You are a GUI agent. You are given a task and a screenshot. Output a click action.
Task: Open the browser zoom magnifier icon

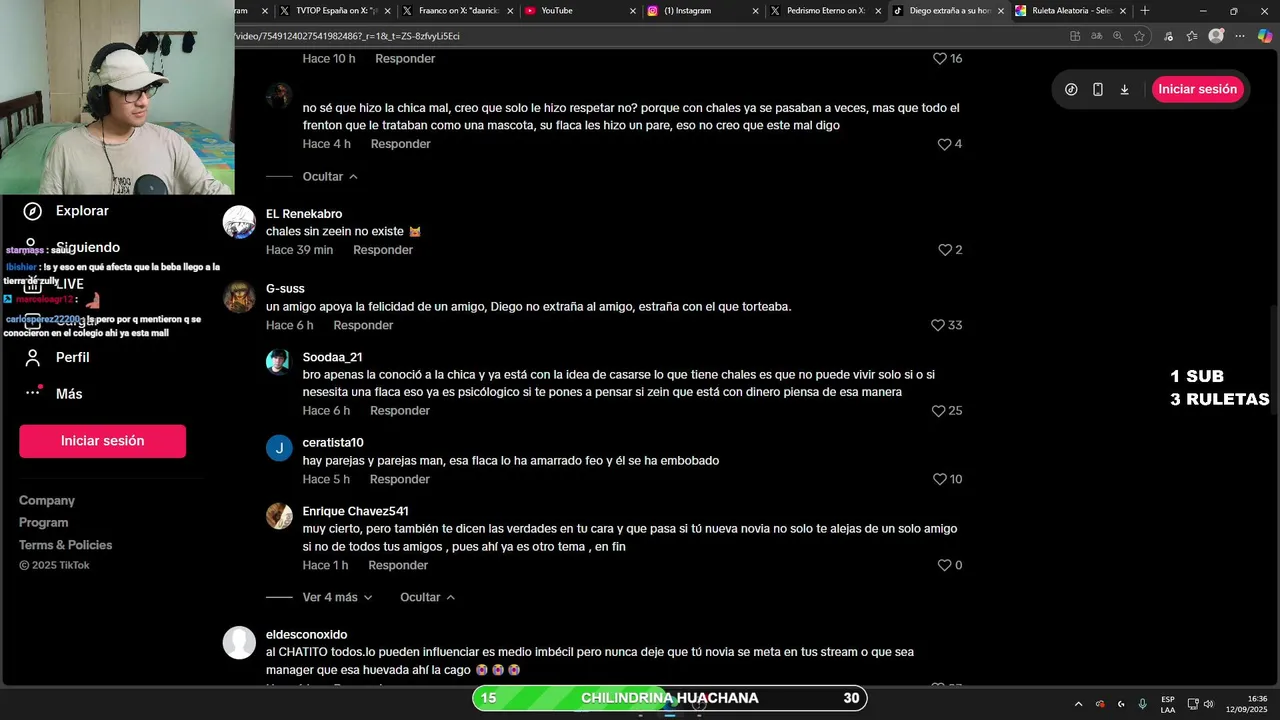[x=1118, y=36]
